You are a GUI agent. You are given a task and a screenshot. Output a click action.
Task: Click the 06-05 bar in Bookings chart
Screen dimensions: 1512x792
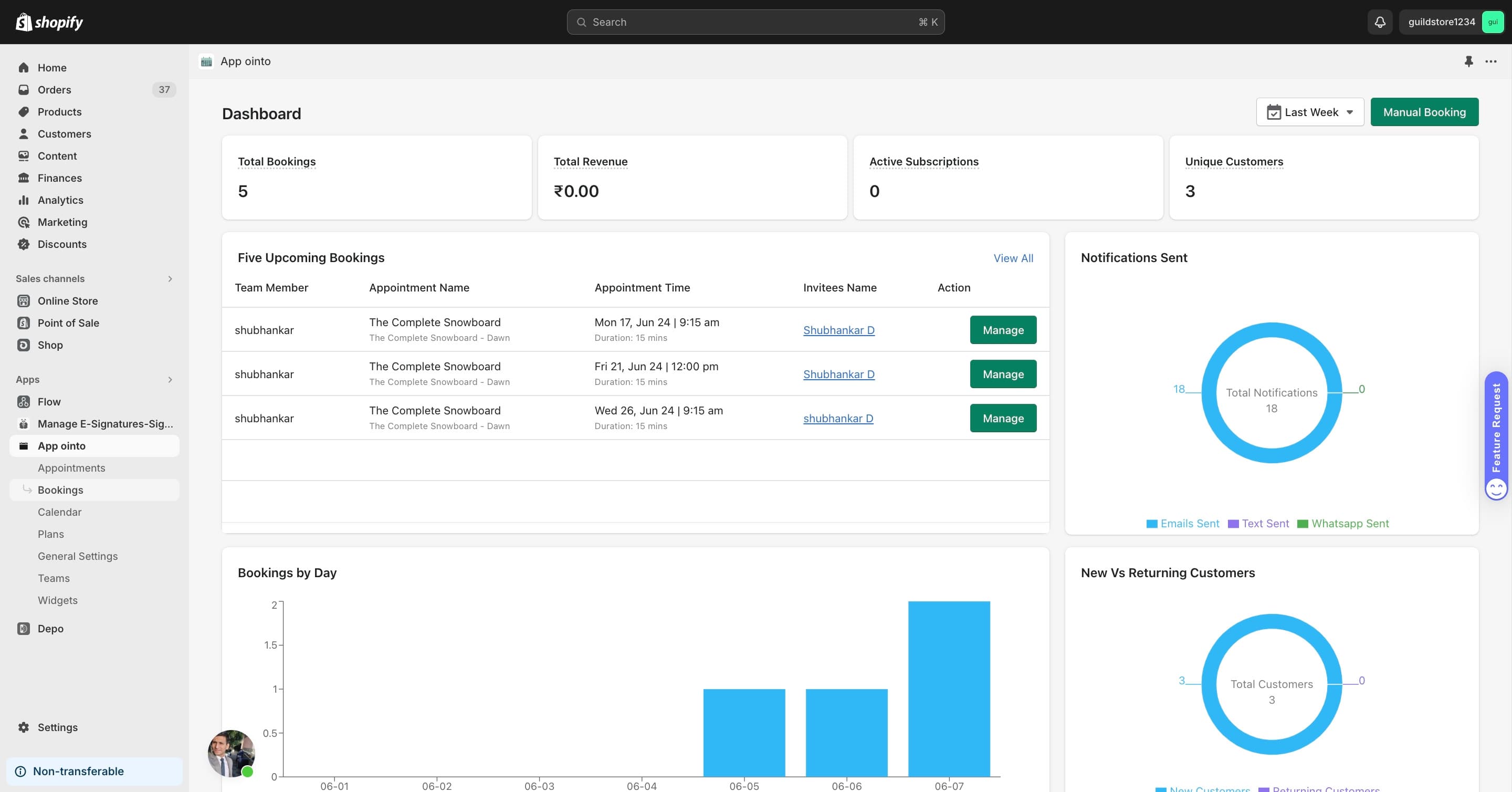(x=744, y=733)
